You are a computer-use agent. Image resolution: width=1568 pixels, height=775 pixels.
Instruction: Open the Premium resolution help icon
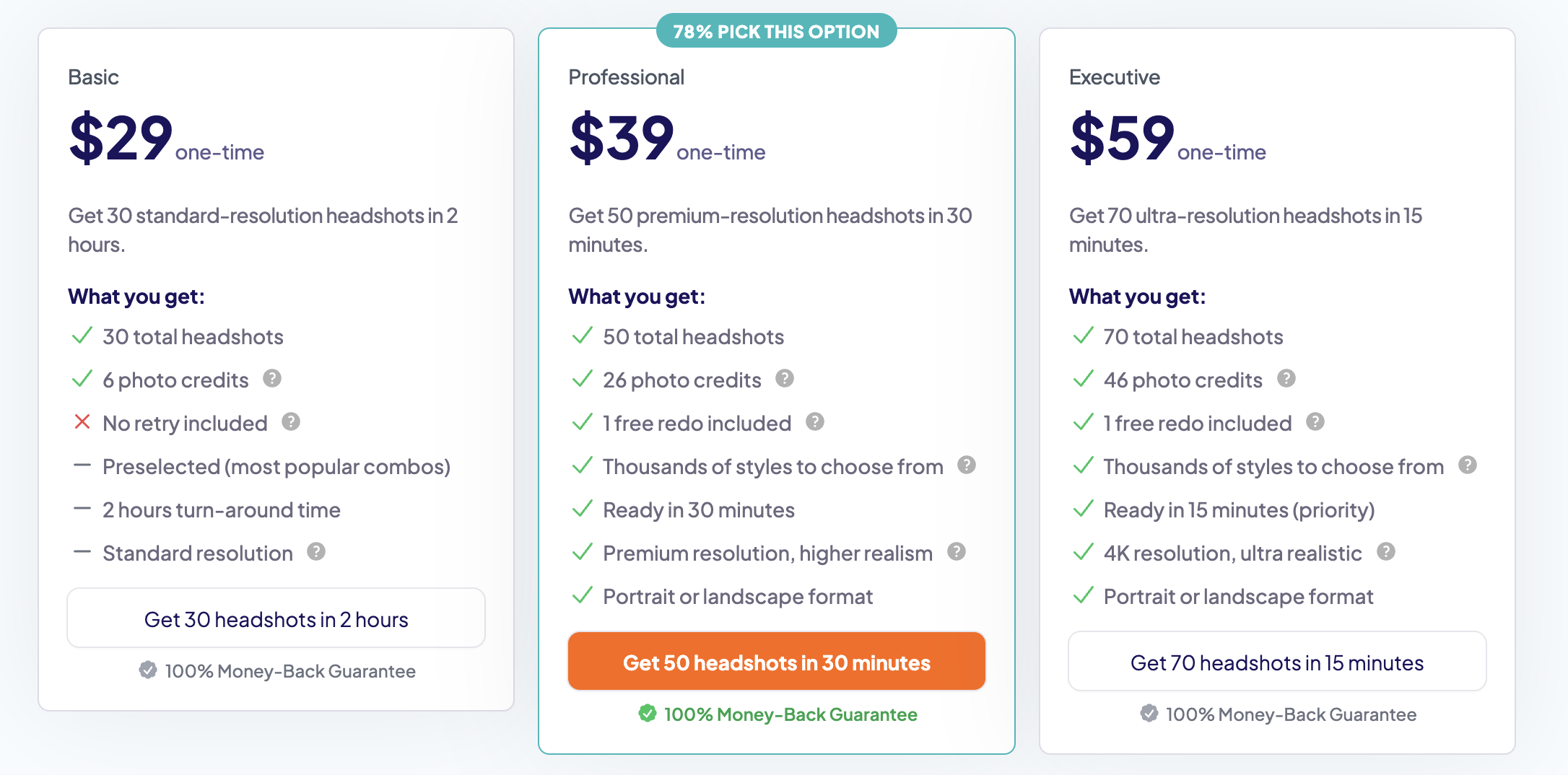pyautogui.click(x=957, y=552)
